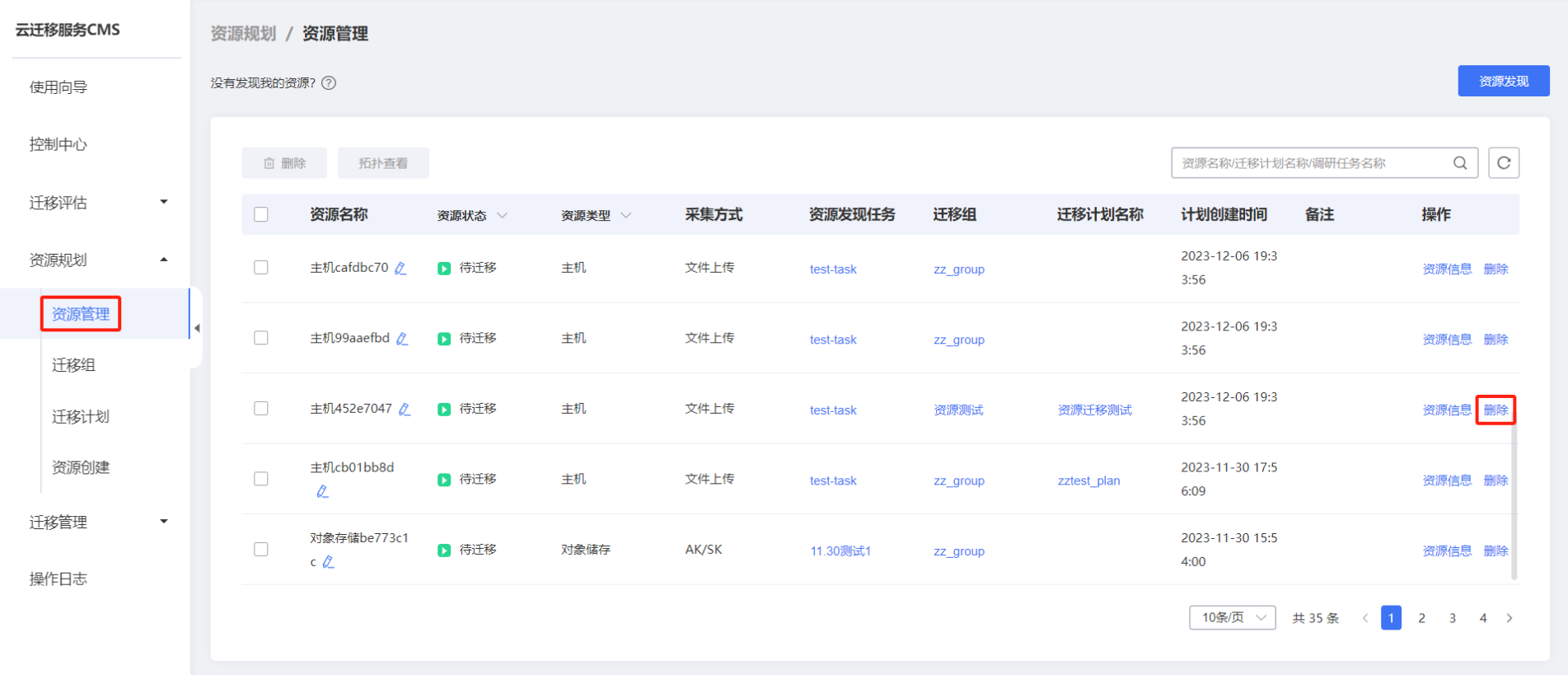Delete 对象存储be773c1c via 删除 link
The image size is (1568, 675).
tap(1495, 551)
